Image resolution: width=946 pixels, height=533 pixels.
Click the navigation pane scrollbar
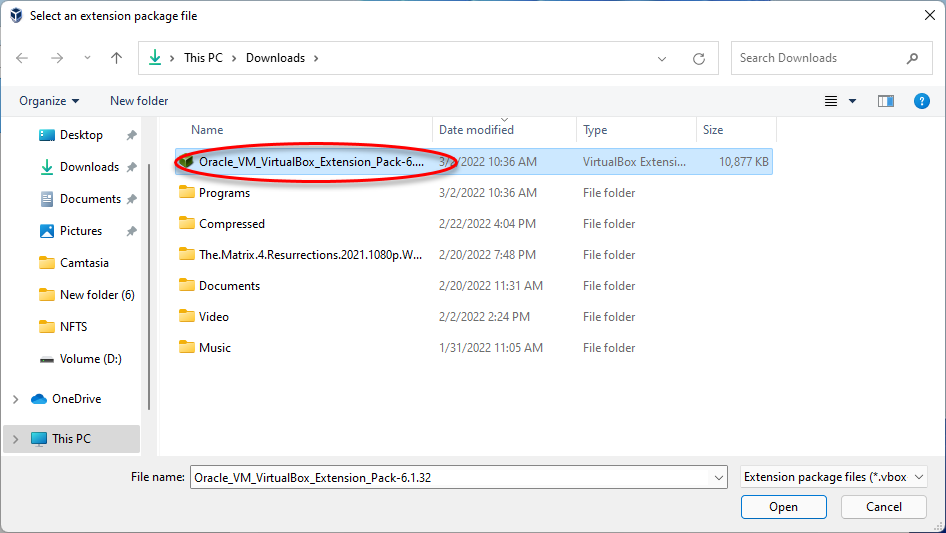pyautogui.click(x=149, y=287)
